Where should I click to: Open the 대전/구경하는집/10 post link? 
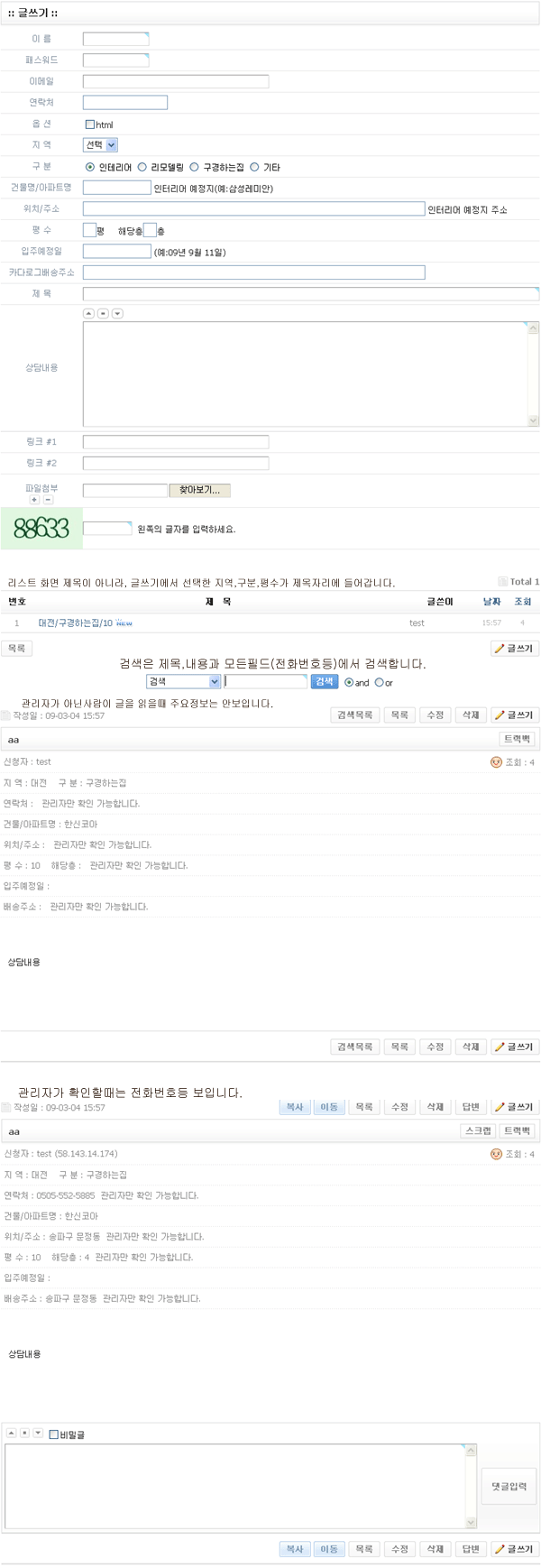click(x=76, y=623)
